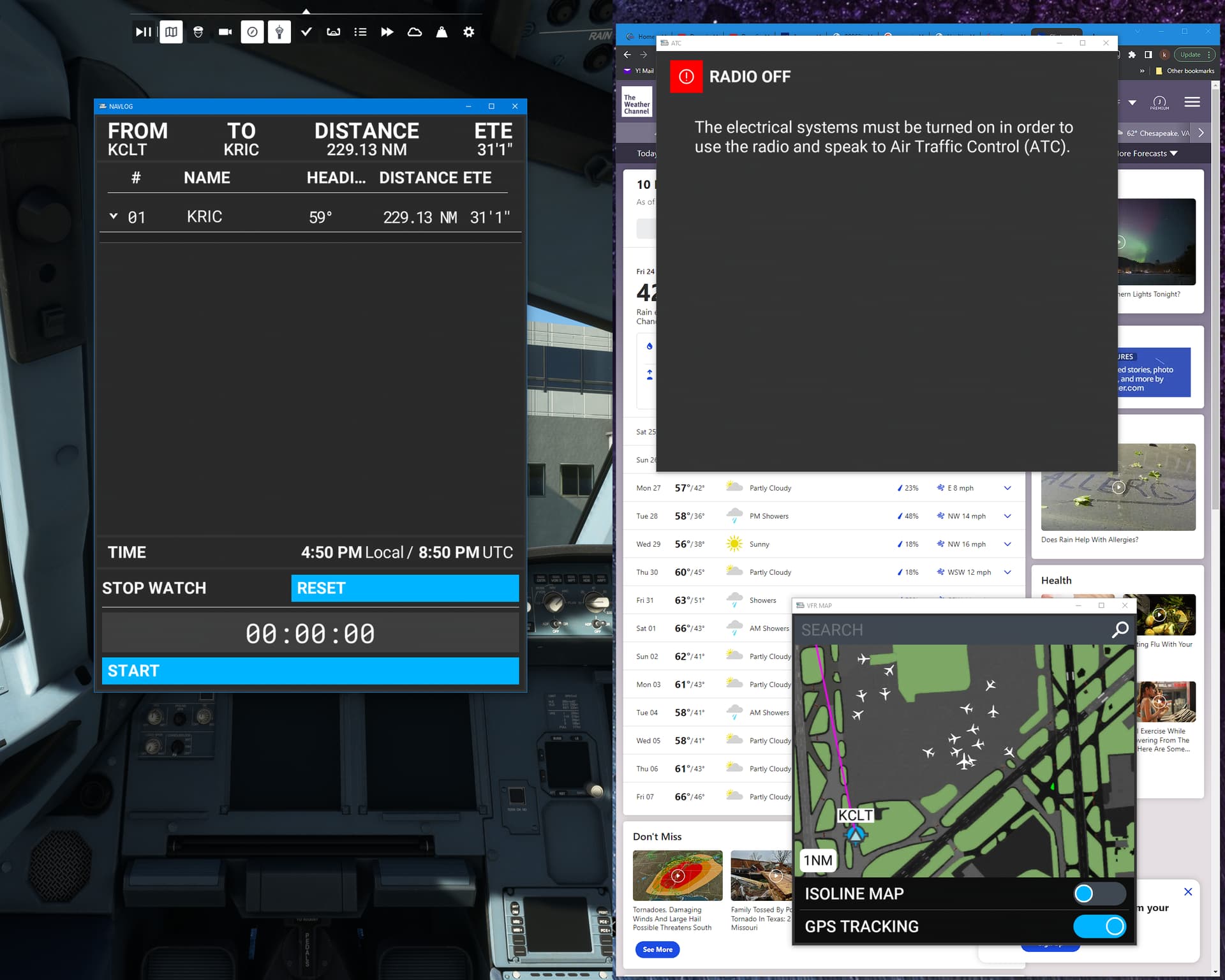1225x980 pixels.
Task: Click the 229.13 NM distance for KRIC row
Action: (x=420, y=218)
